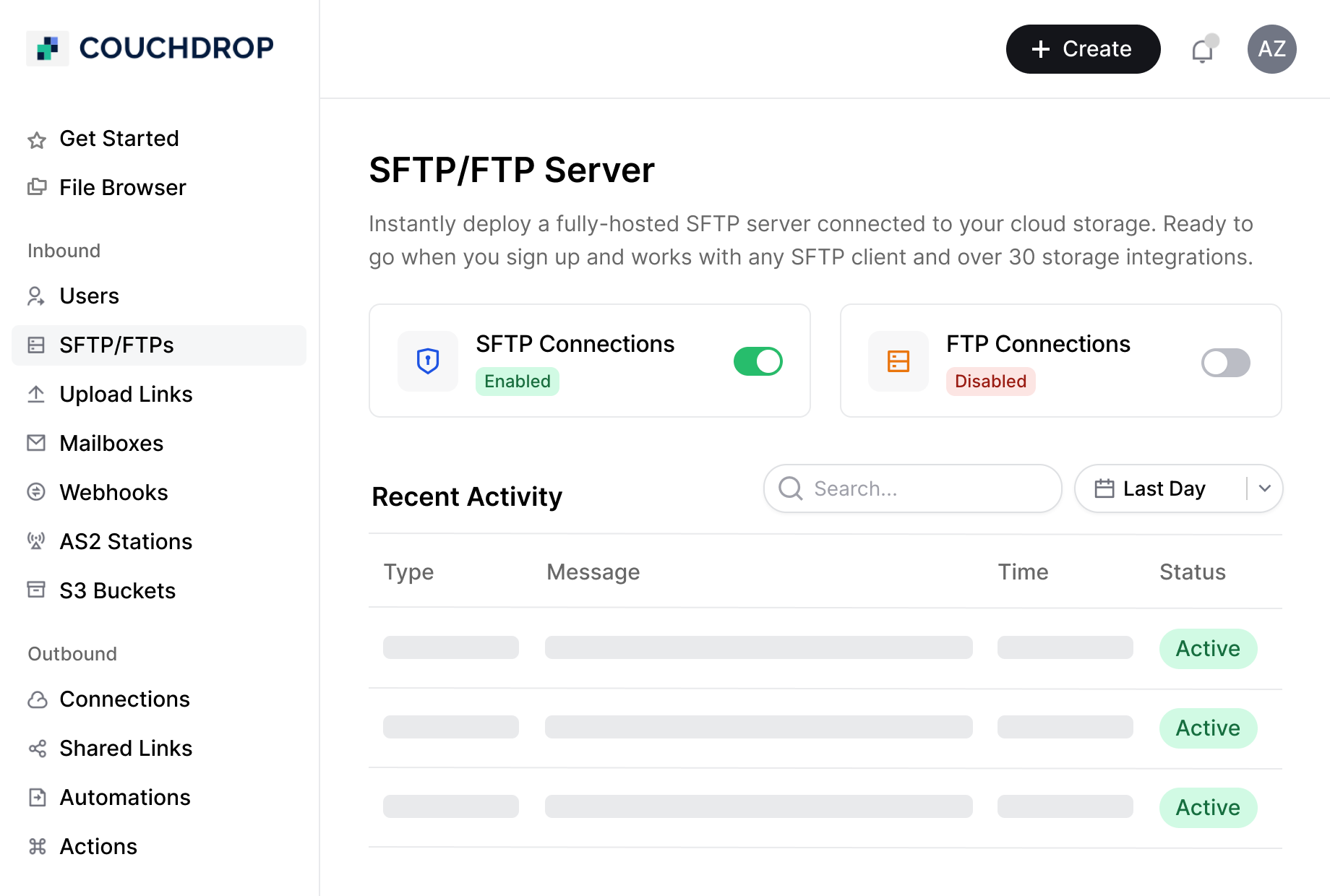Click the Automations sidebar icon
The height and width of the screenshot is (896, 1330).
(37, 797)
